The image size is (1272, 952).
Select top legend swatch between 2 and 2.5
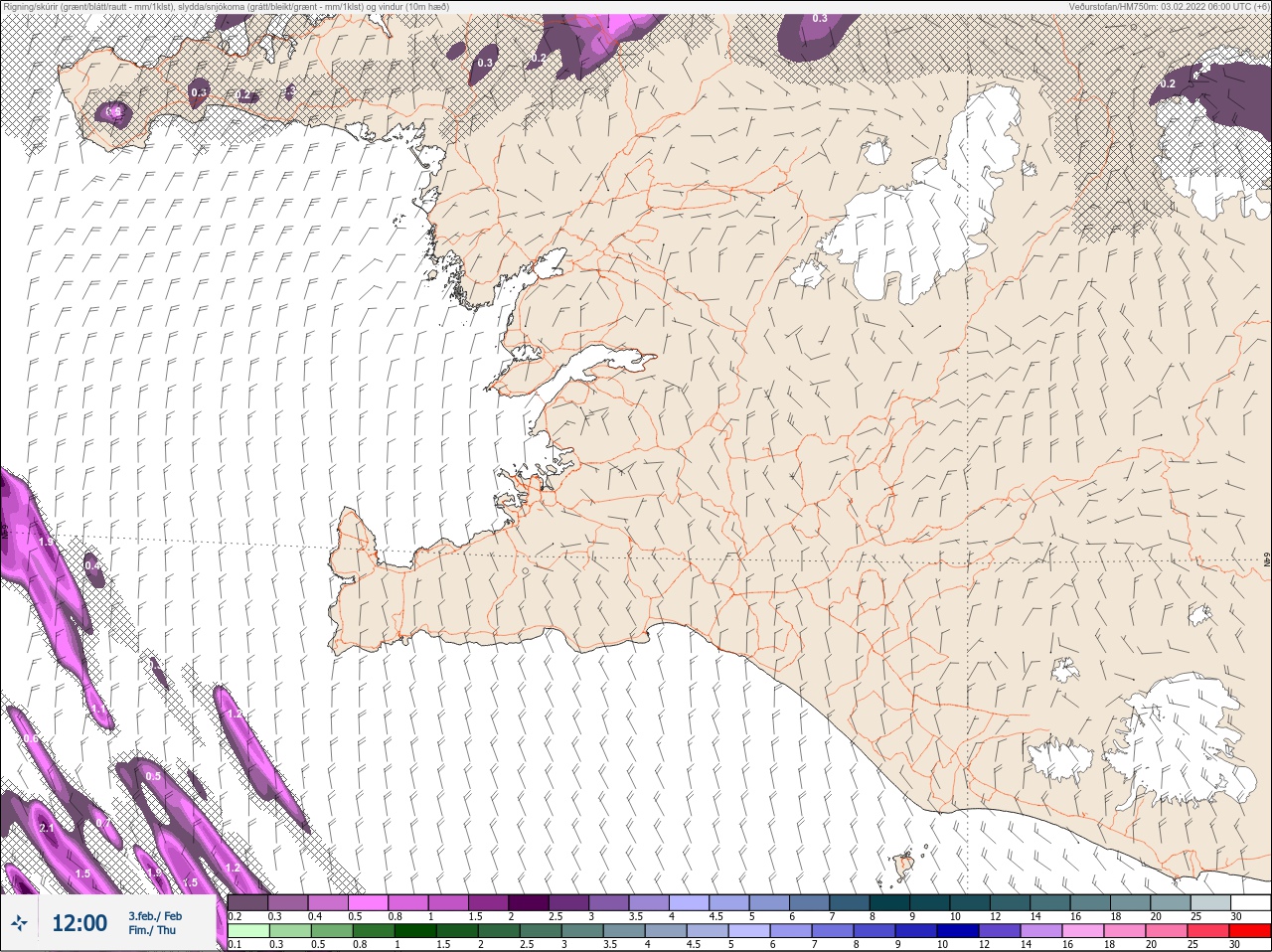coord(528,902)
